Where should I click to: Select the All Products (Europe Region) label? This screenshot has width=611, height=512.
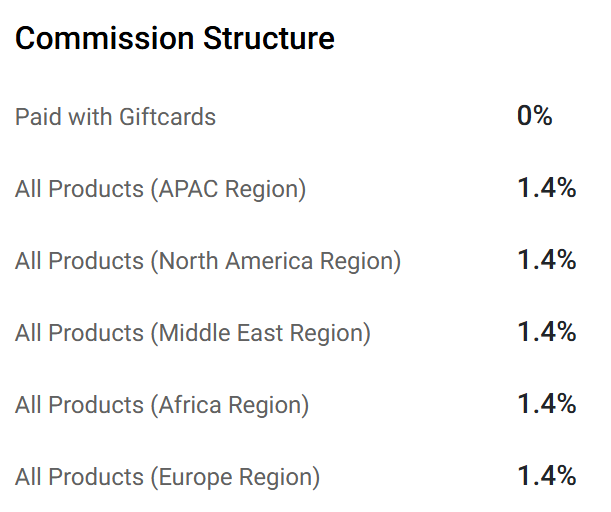pyautogui.click(x=167, y=477)
